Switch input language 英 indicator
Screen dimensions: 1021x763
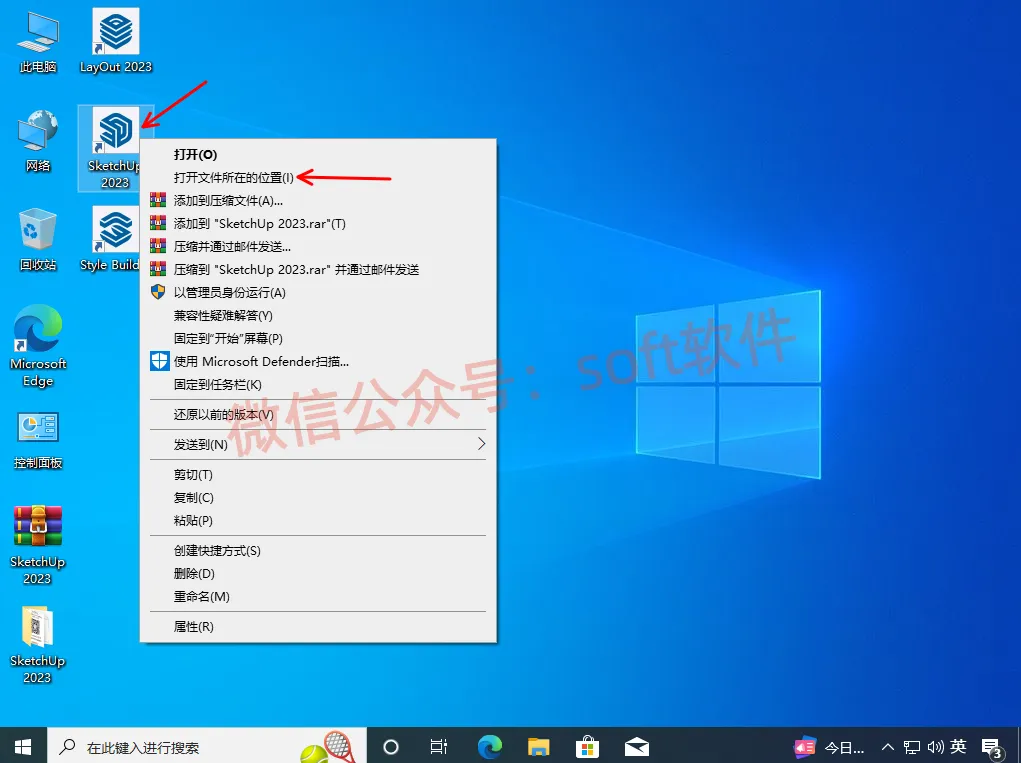pyautogui.click(x=958, y=746)
